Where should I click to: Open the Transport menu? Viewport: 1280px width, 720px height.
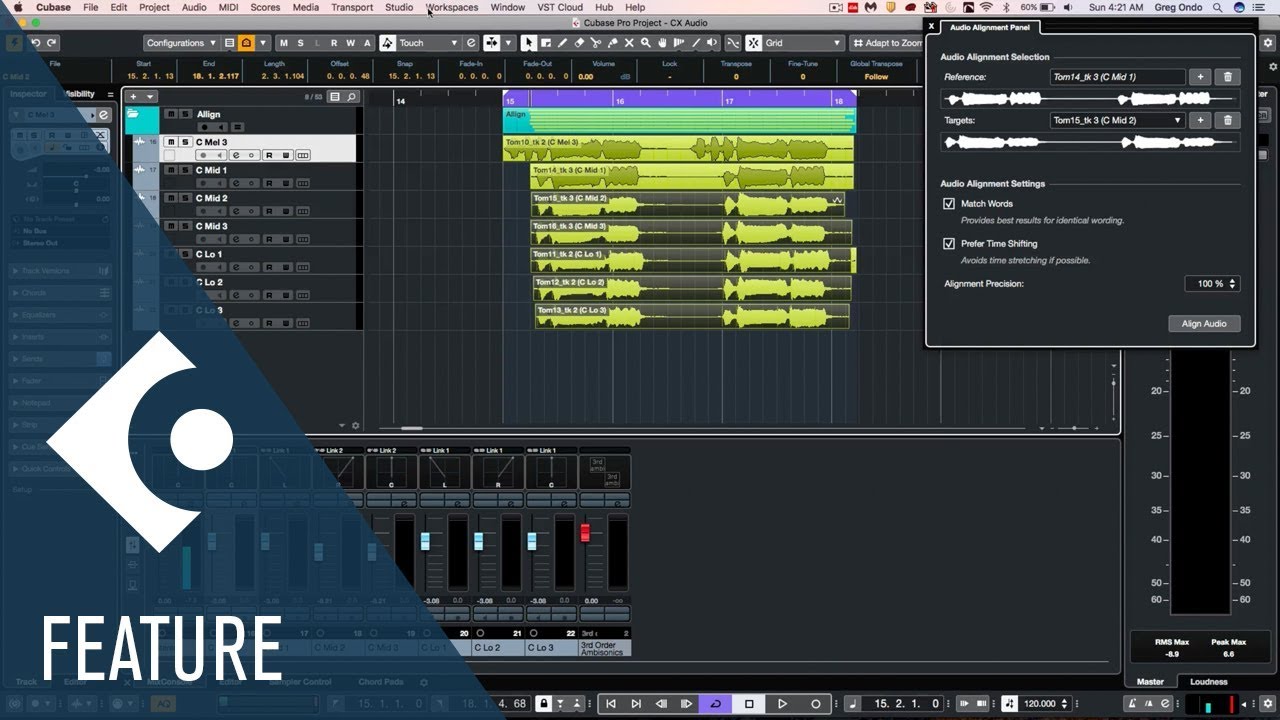click(x=352, y=7)
